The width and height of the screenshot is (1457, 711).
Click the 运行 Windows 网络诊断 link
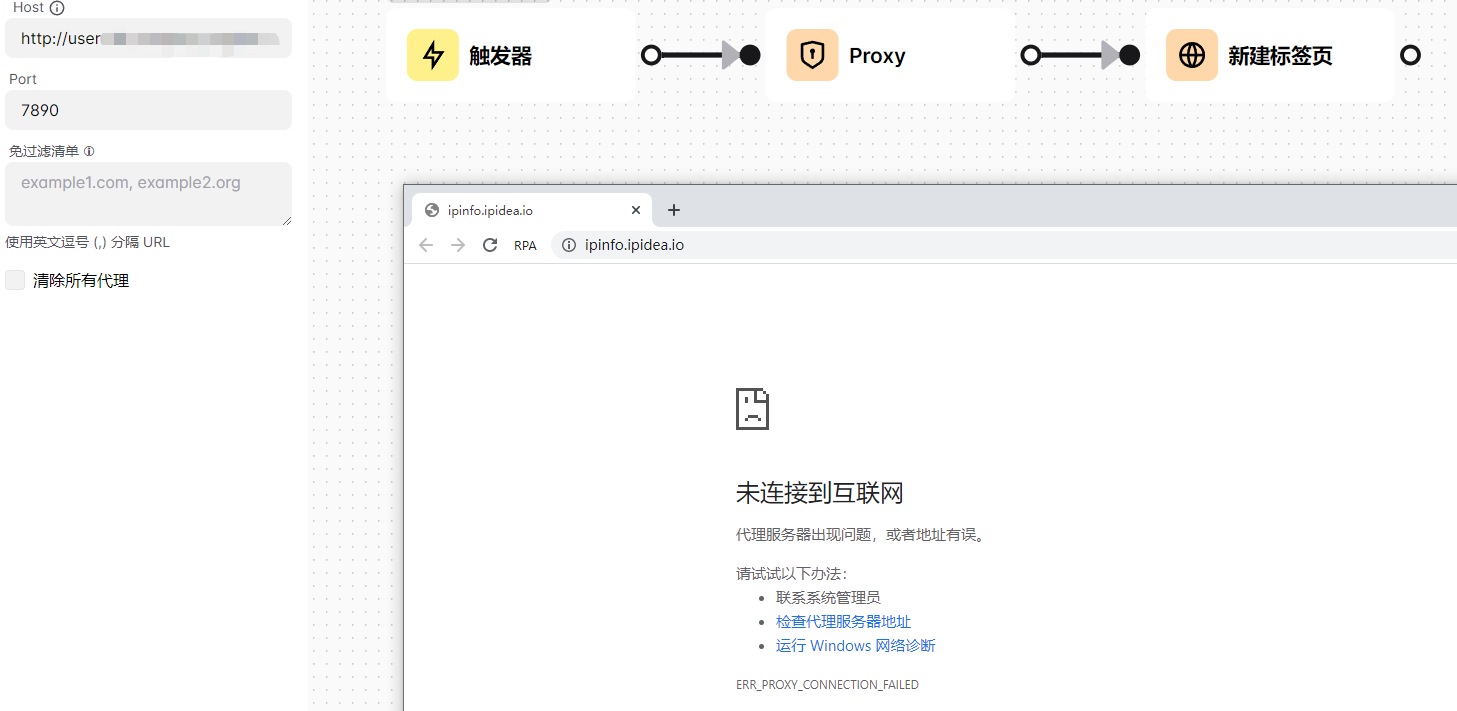pos(855,645)
